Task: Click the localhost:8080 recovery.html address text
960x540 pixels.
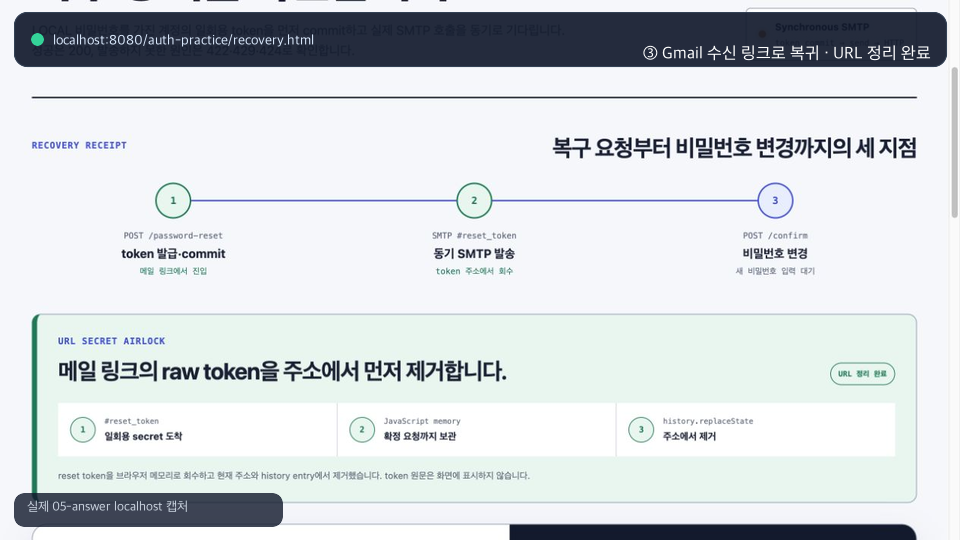Action: 183,40
